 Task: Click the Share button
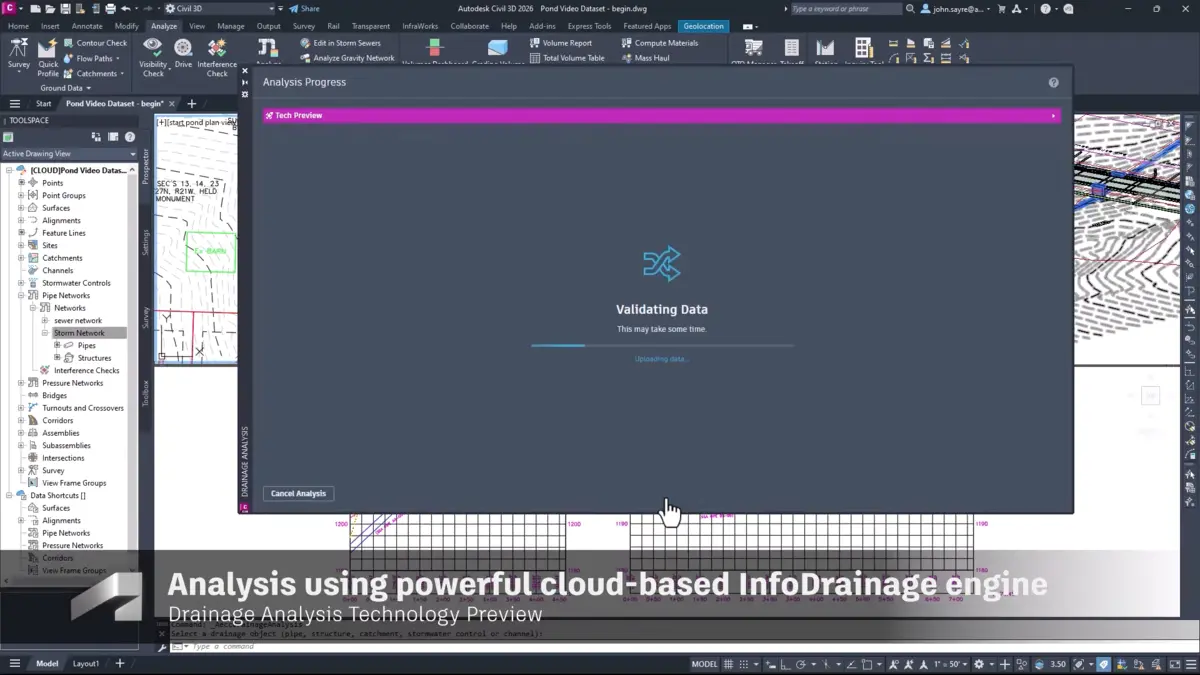point(305,9)
